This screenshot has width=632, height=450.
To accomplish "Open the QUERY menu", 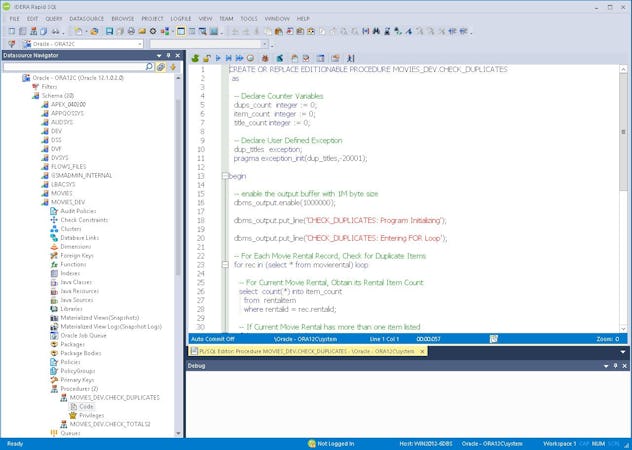I will click(54, 19).
